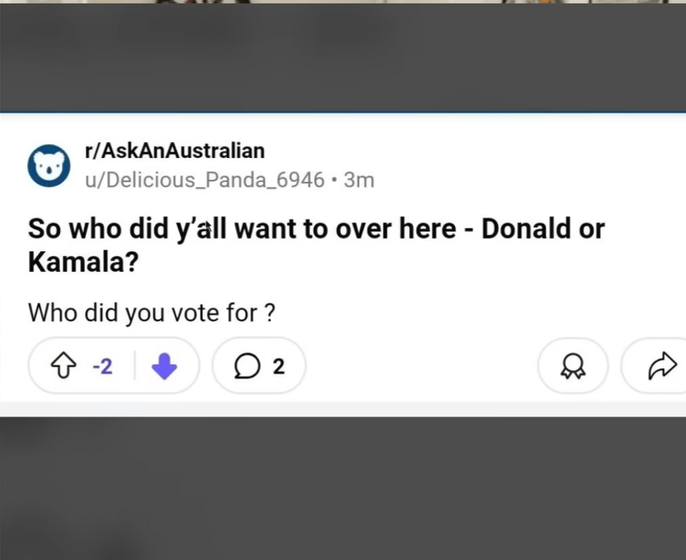The width and height of the screenshot is (686, 560).
Task: Open comments via the speech bubble icon
Action: tap(246, 367)
